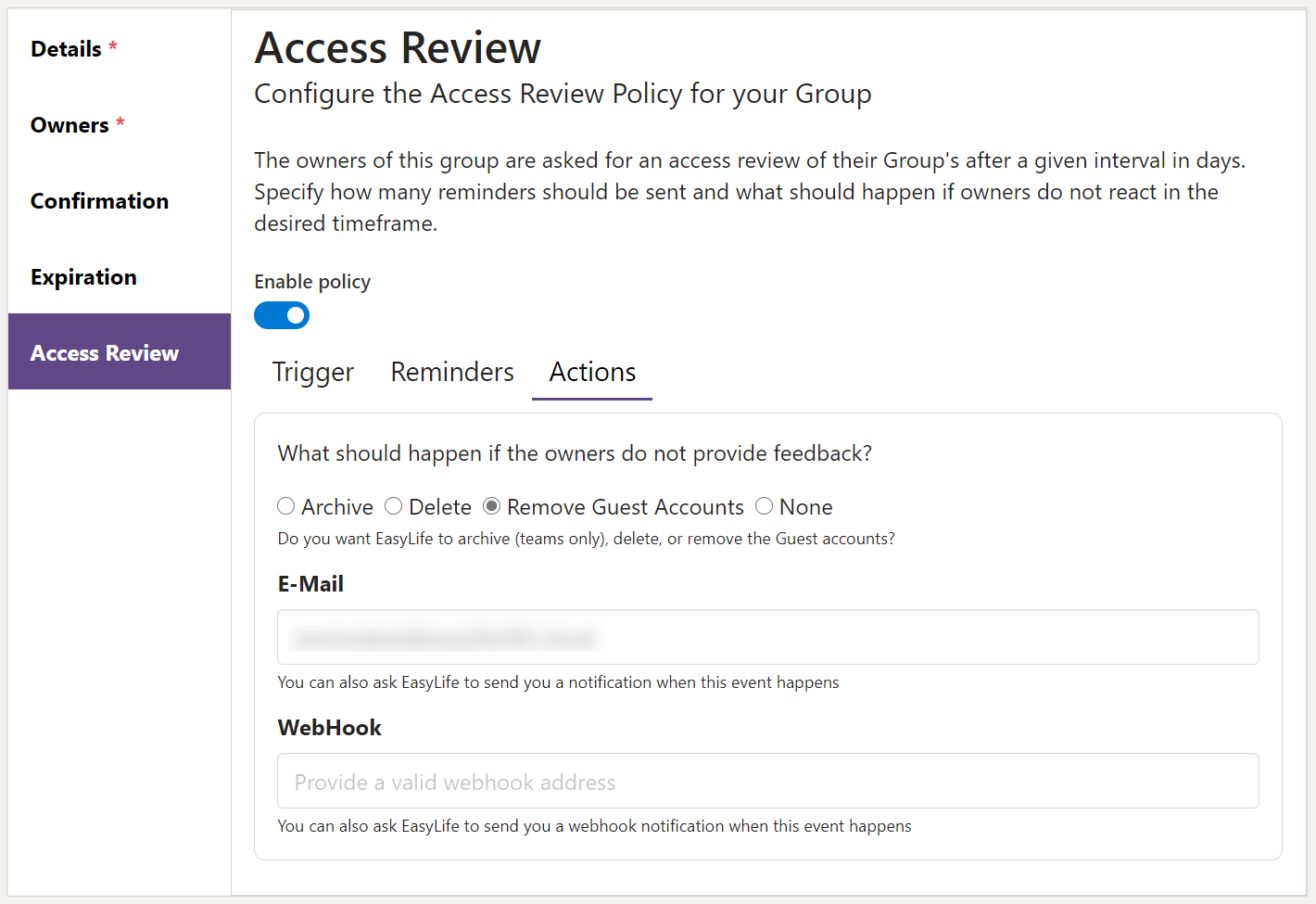Viewport: 1316px width, 904px height.
Task: Click the E-Mail notification field
Action: coord(766,637)
